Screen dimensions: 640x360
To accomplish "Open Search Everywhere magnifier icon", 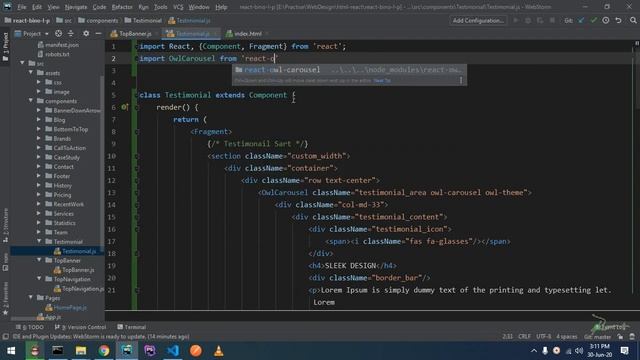I will [x=633, y=20].
